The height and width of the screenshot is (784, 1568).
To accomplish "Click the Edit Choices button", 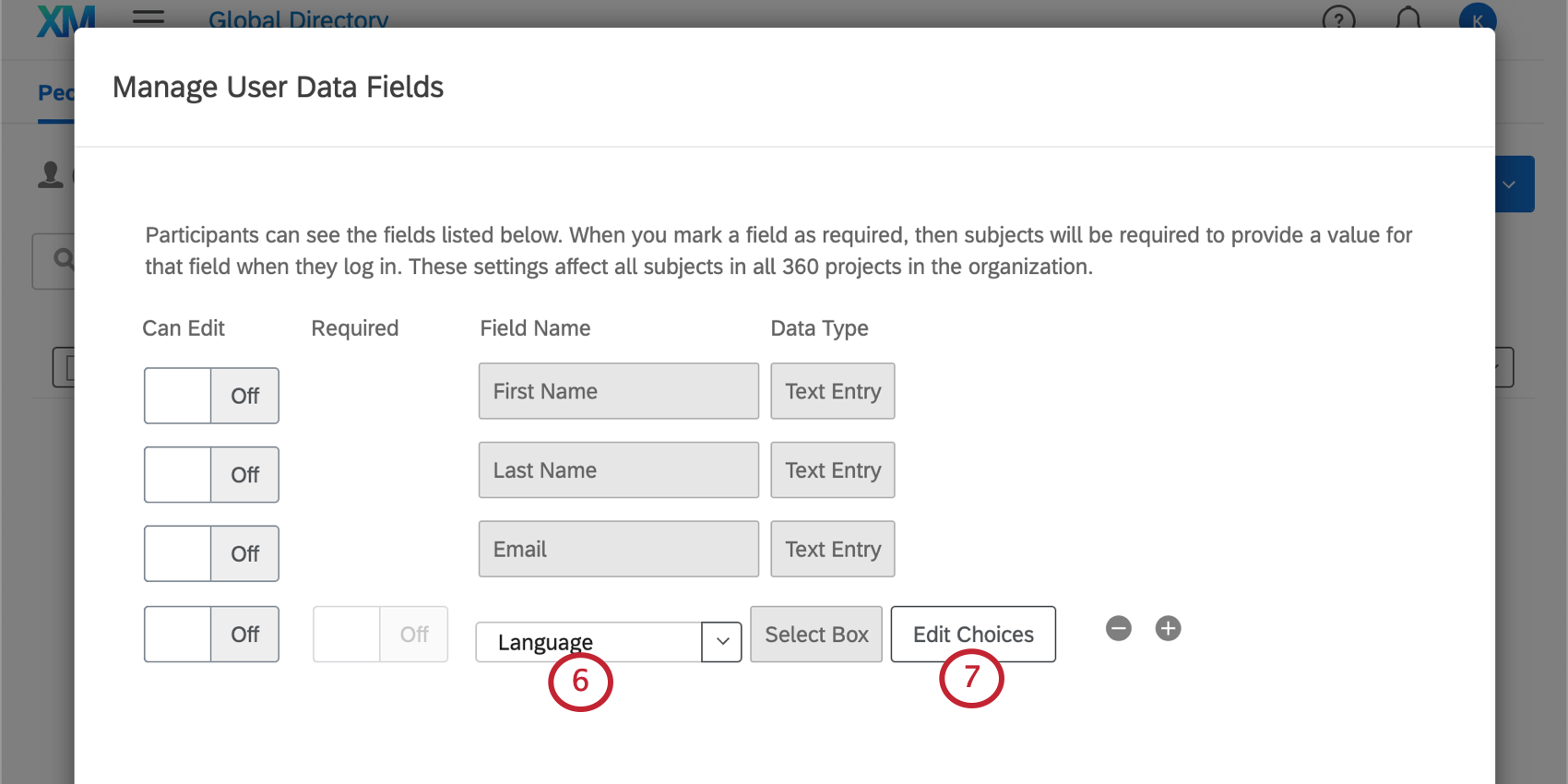I will coord(972,634).
